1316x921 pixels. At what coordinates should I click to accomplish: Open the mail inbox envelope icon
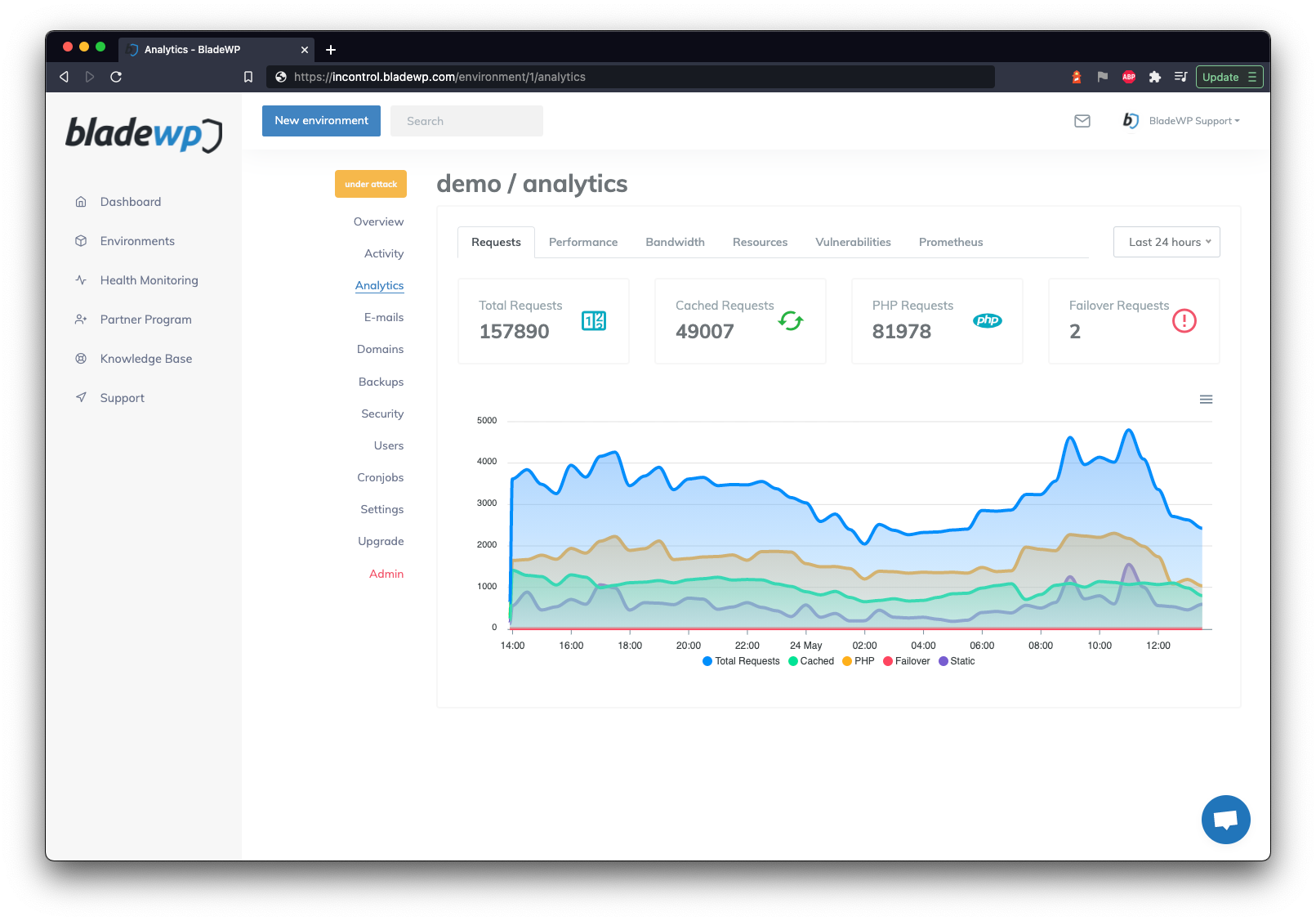(x=1082, y=121)
